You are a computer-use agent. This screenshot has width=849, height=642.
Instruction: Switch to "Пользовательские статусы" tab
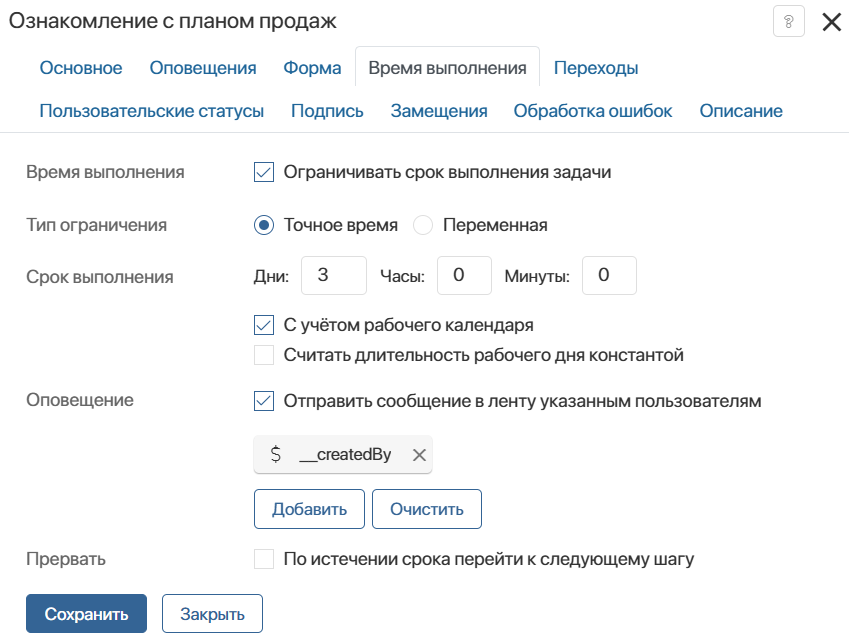pyautogui.click(x=152, y=111)
